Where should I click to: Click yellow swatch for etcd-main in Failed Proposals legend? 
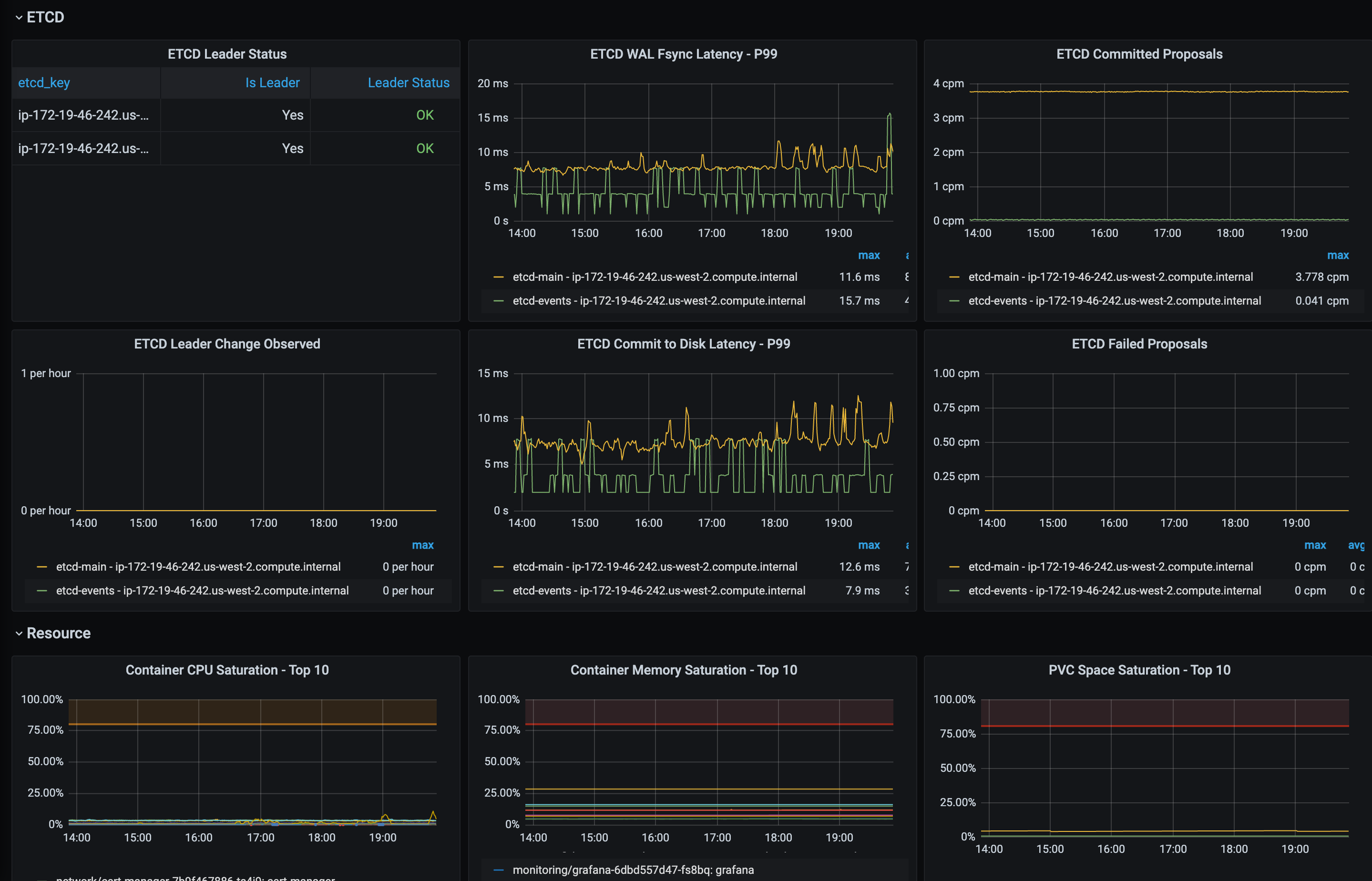tap(954, 567)
